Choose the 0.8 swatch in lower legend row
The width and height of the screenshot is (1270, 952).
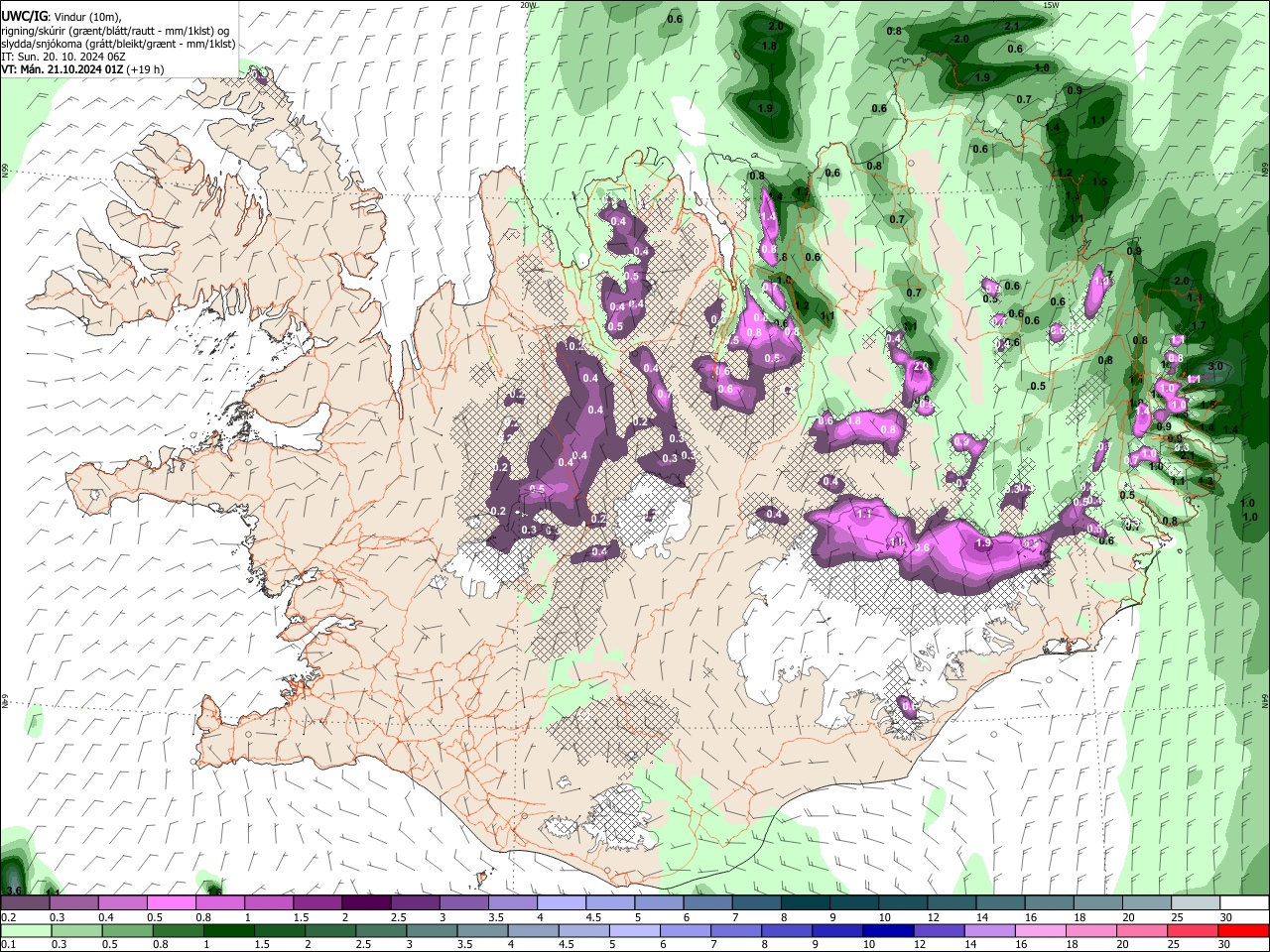tap(178, 931)
